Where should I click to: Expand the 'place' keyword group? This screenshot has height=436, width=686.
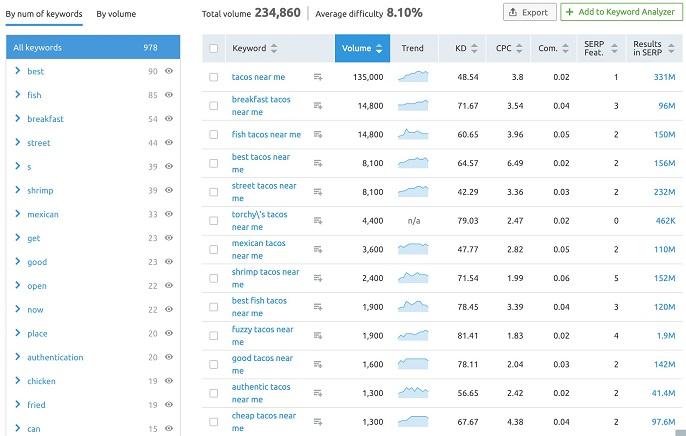(18, 333)
